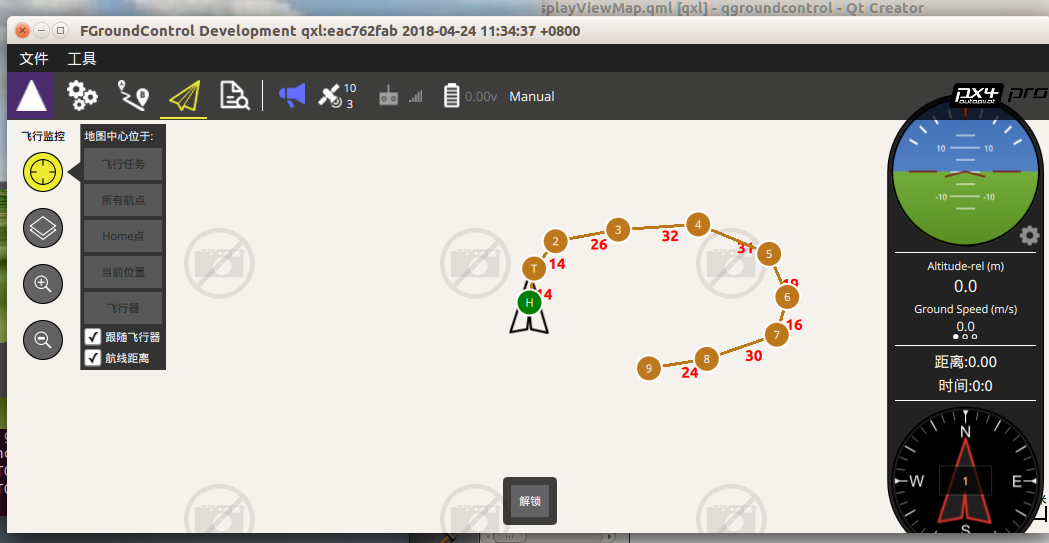Click the segment distance label 32

(670, 235)
